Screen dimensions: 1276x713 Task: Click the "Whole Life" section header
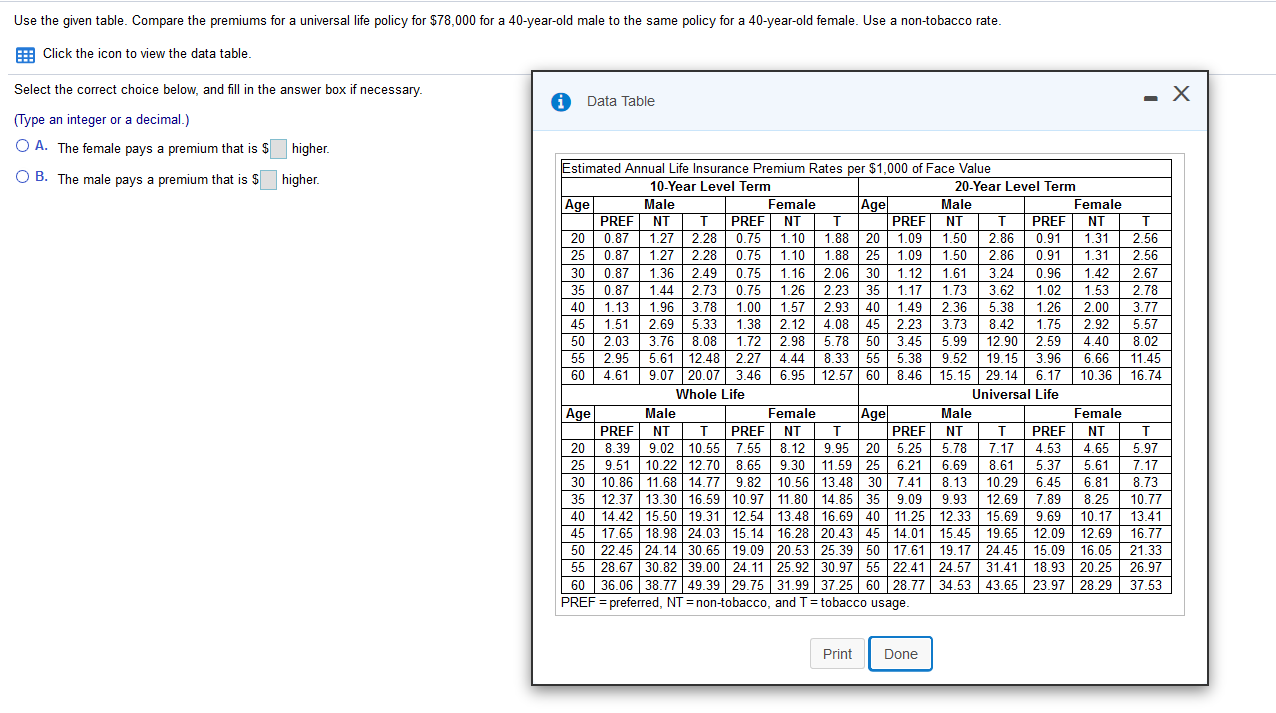(709, 394)
